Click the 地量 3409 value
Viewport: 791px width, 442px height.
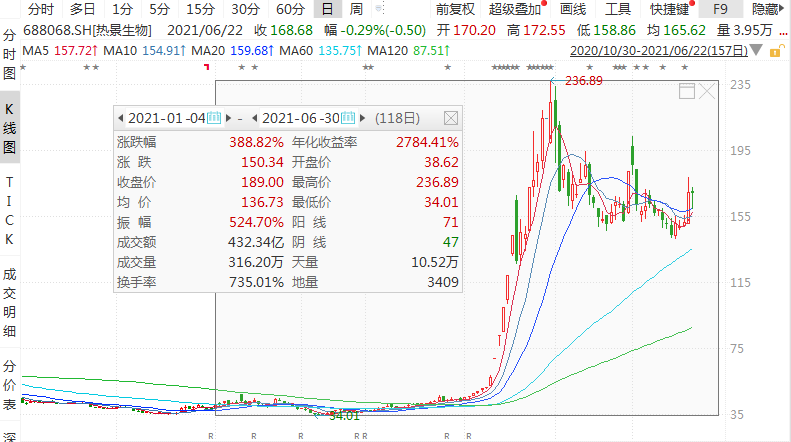click(x=443, y=282)
